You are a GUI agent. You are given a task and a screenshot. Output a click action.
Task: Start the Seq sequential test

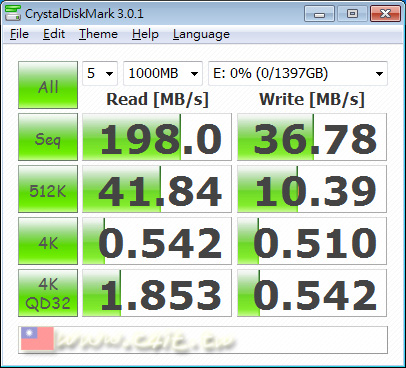[x=48, y=137]
